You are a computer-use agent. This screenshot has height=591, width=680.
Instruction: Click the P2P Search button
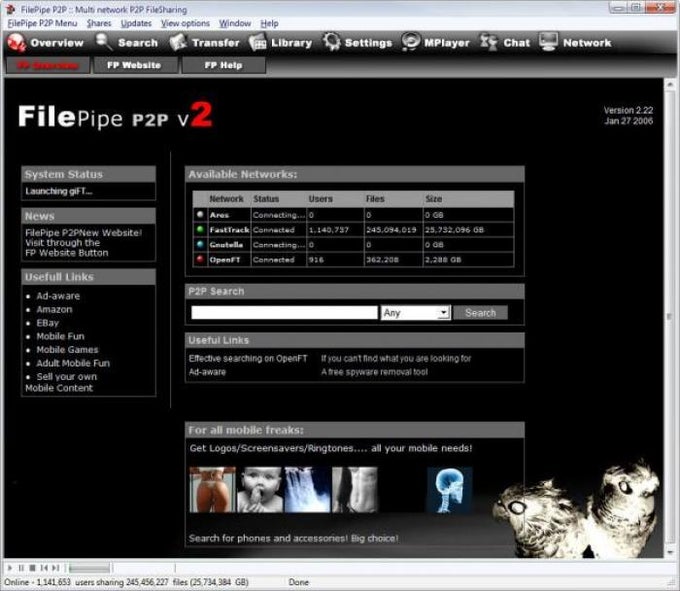click(x=480, y=313)
